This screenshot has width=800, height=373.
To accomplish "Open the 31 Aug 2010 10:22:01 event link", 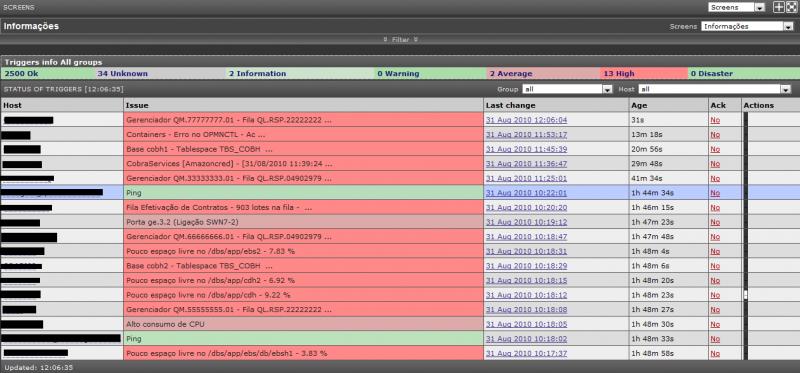I will [526, 193].
